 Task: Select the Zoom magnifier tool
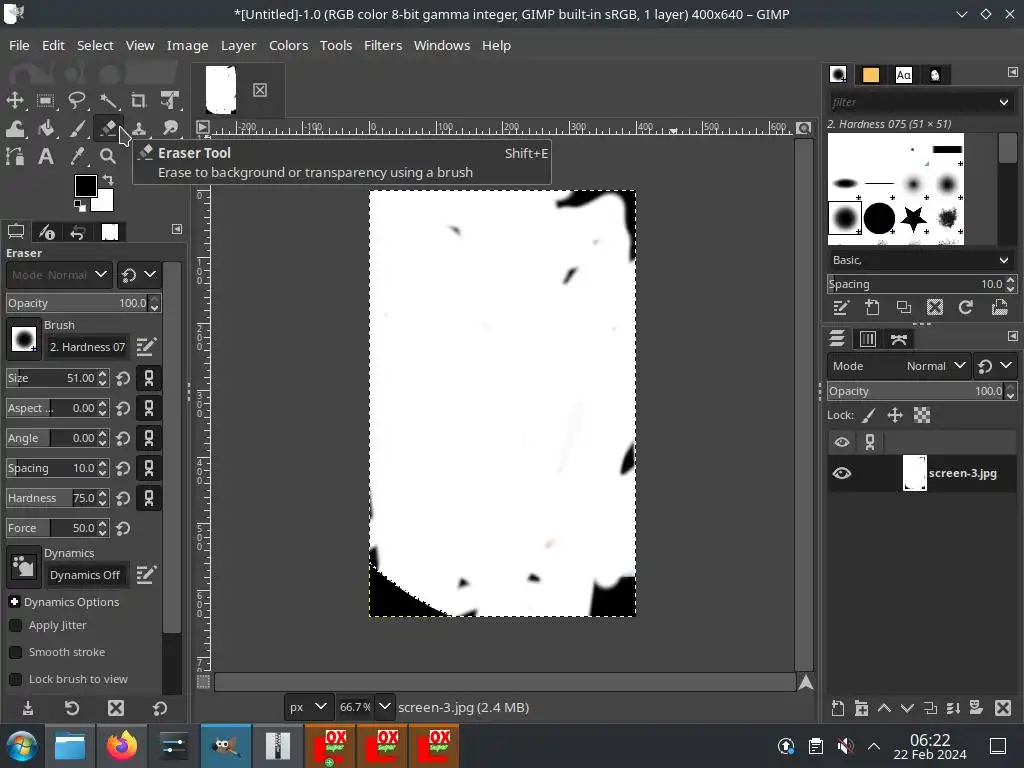click(108, 156)
